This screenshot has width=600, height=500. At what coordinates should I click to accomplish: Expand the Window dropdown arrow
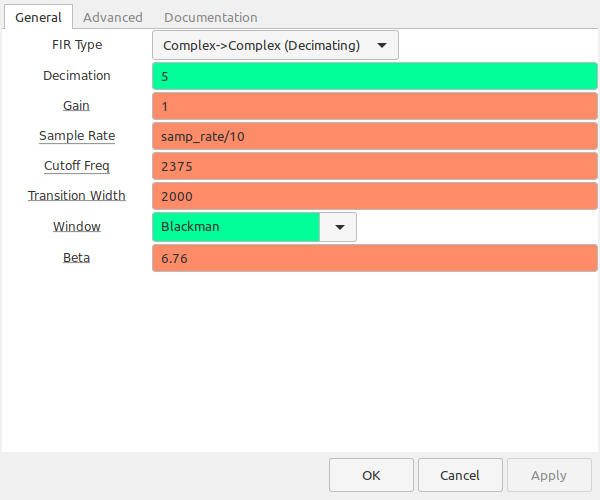click(x=339, y=227)
